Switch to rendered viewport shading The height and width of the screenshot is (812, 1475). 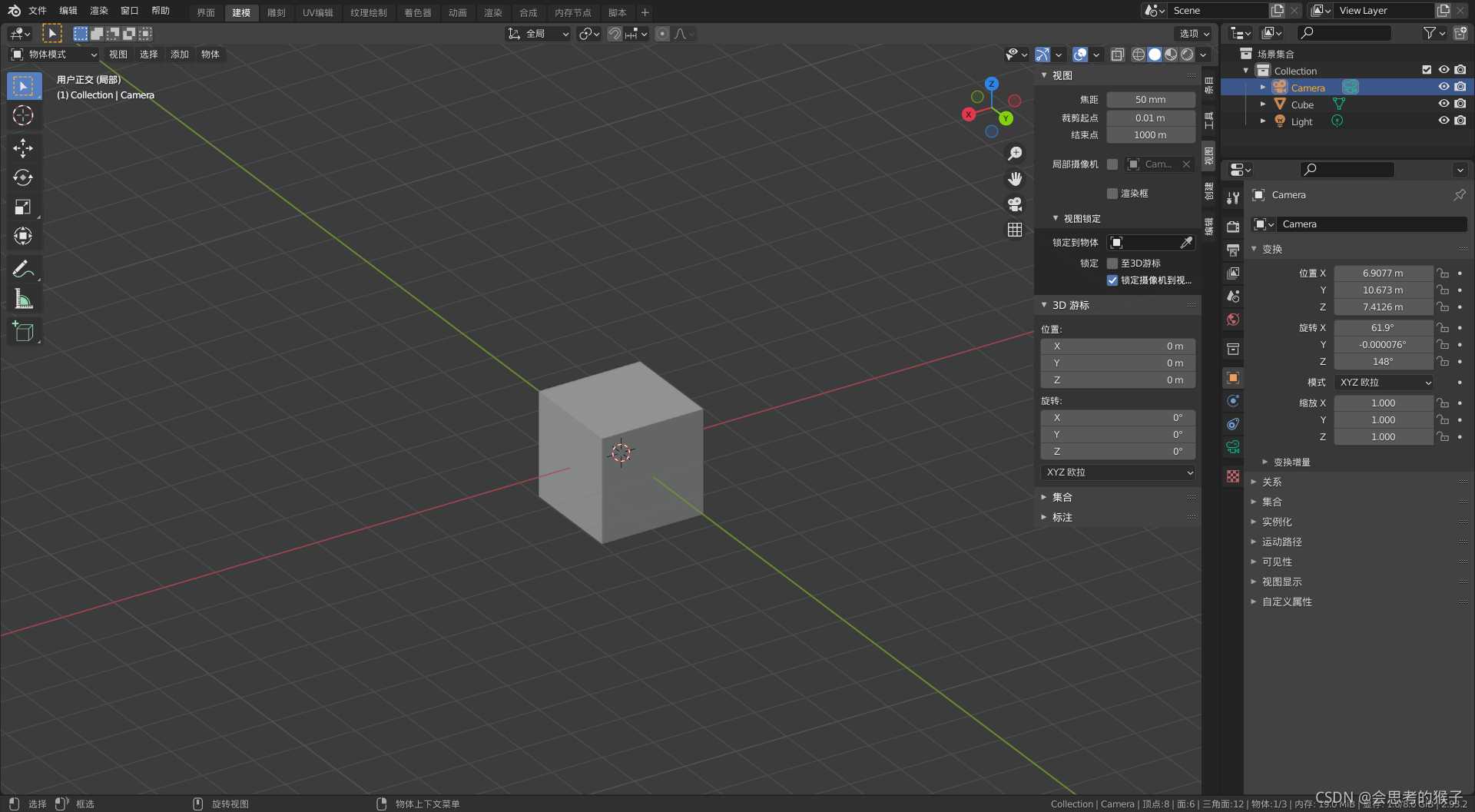(x=1188, y=55)
